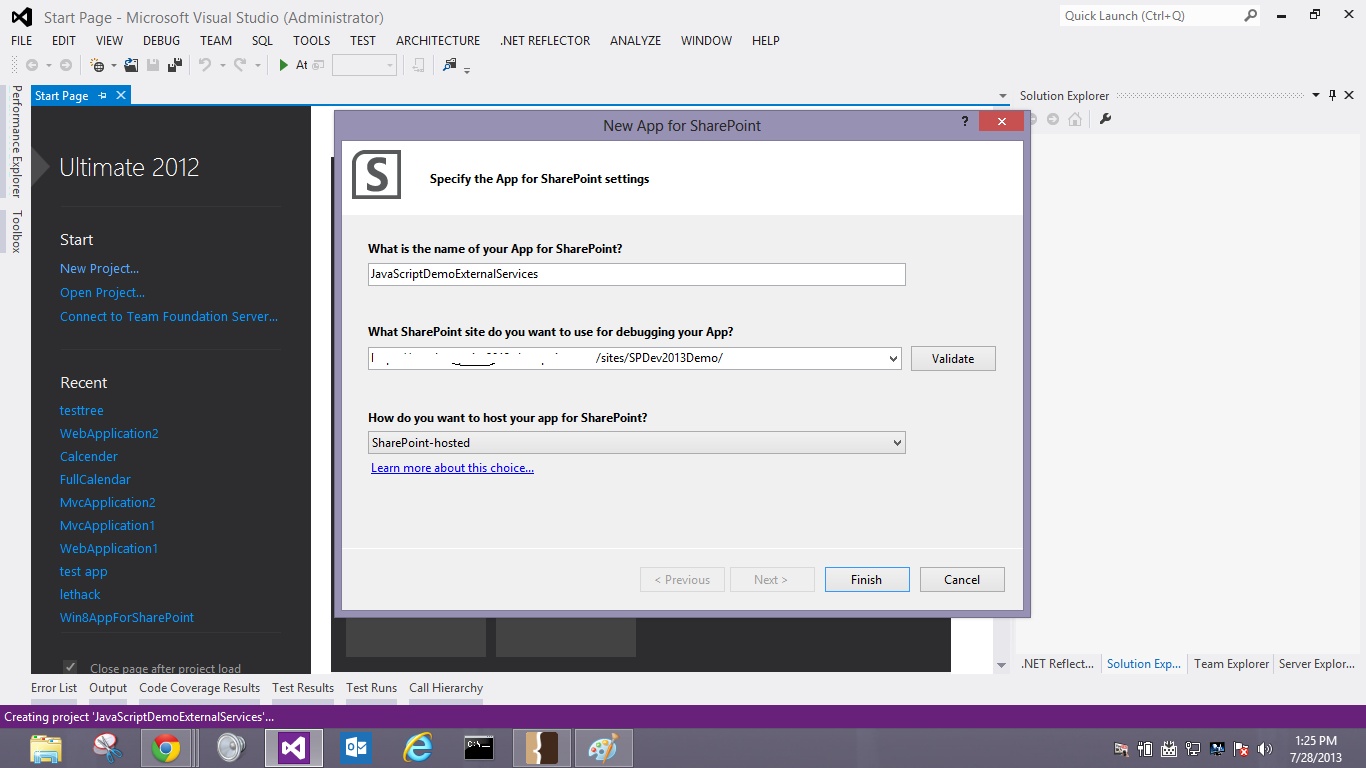Image resolution: width=1366 pixels, height=768 pixels.
Task: Click Learn more about this choice link
Action: coord(452,468)
